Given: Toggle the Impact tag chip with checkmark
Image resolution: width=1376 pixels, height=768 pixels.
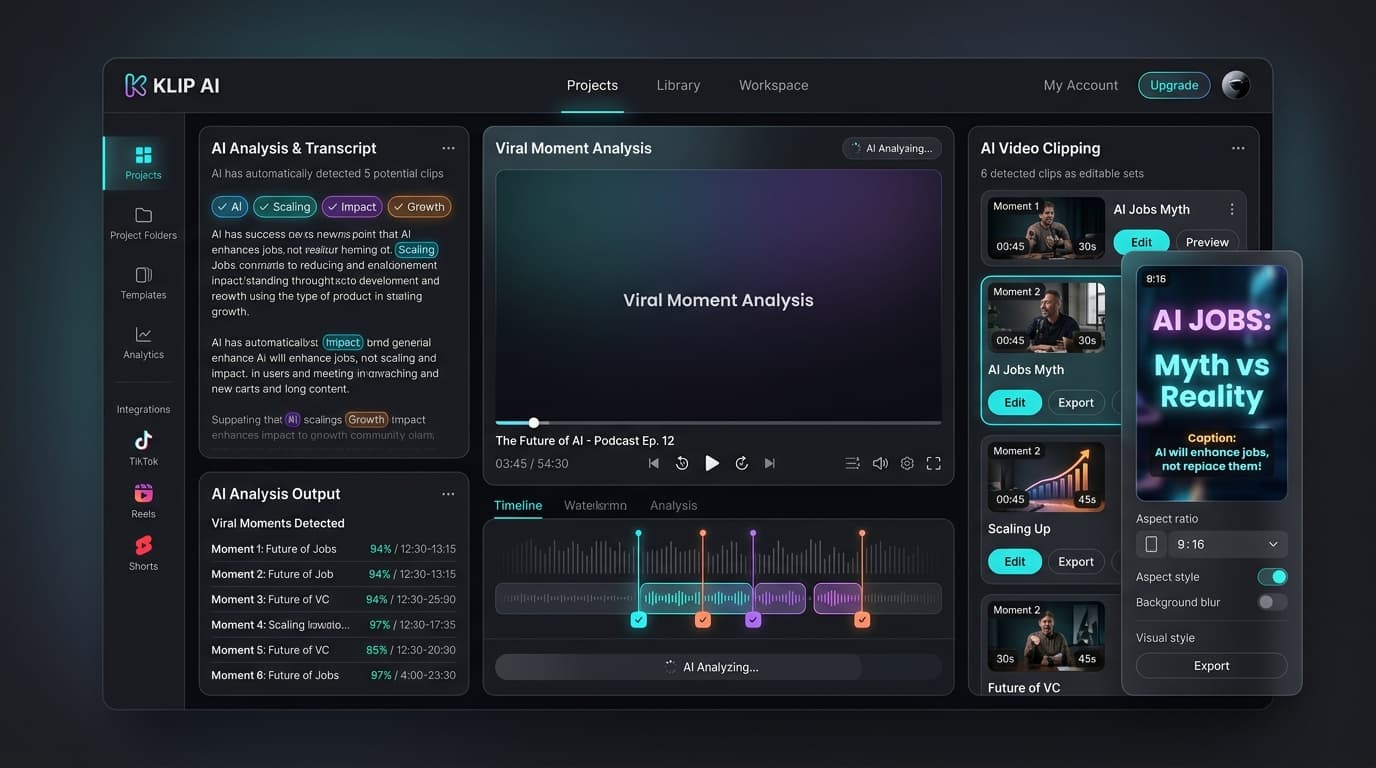Looking at the screenshot, I should click(352, 207).
